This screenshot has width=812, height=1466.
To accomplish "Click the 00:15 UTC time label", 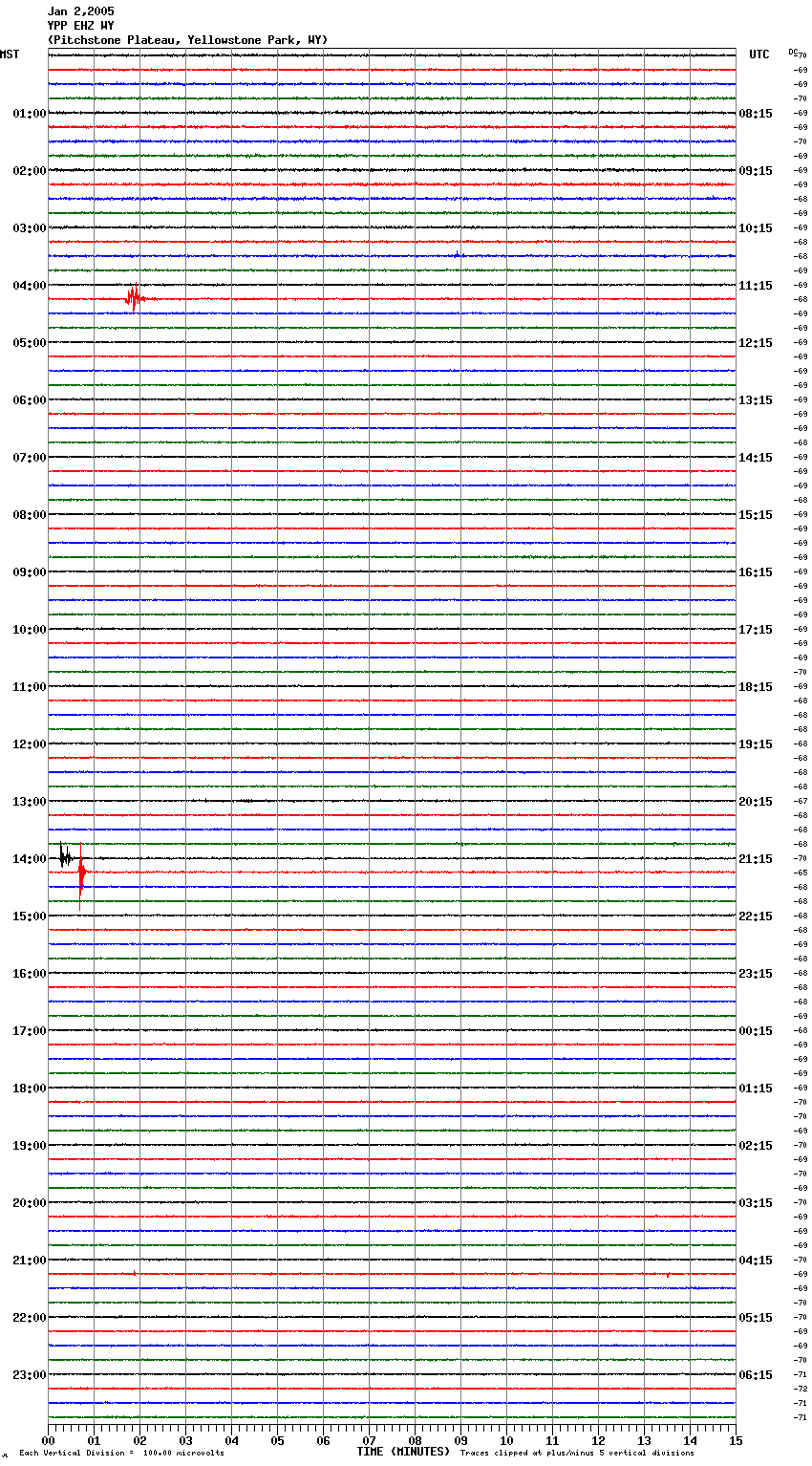I will [x=756, y=1031].
